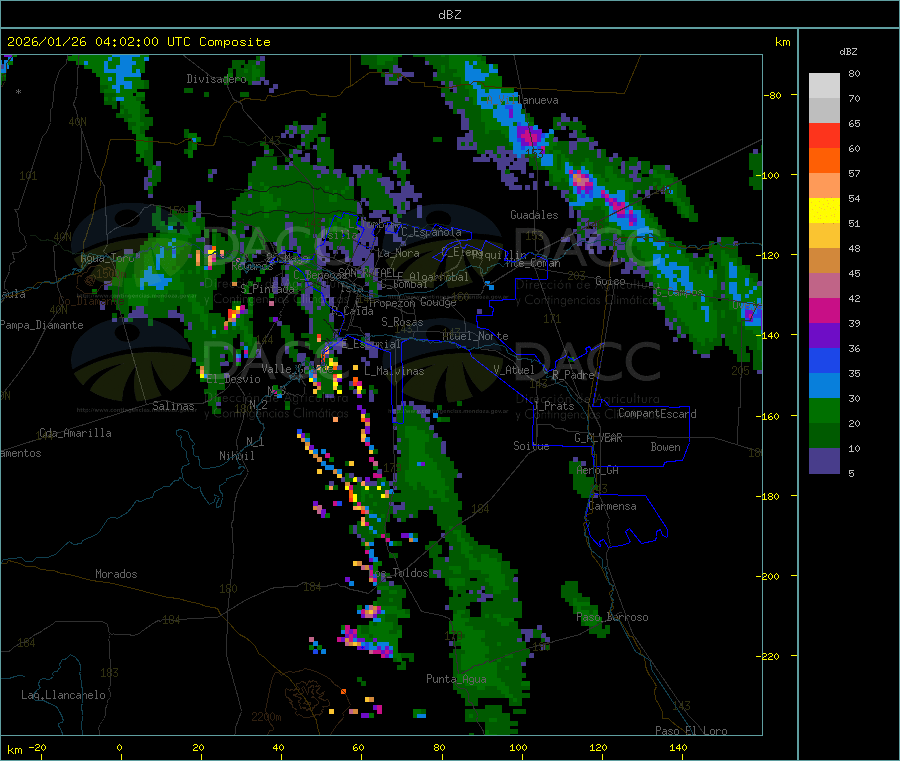Click the Punta_Agua location label
The width and height of the screenshot is (900, 761).
tap(456, 679)
